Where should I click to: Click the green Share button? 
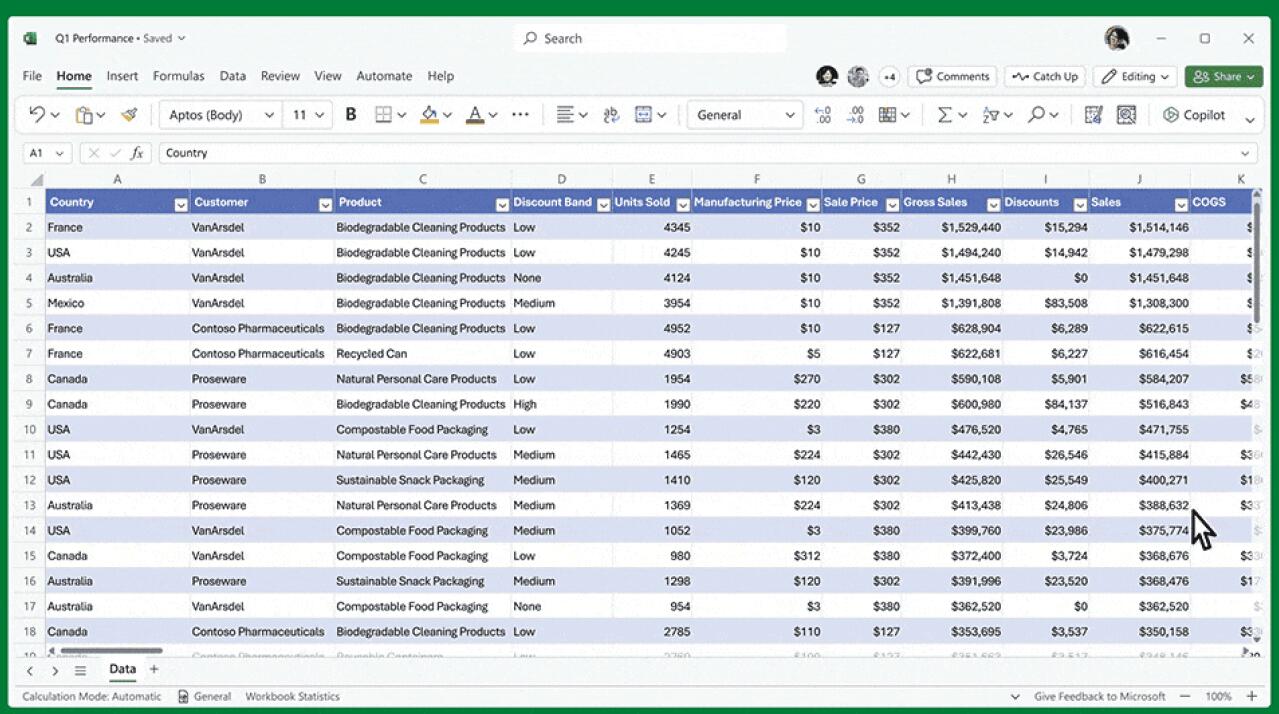(1224, 76)
